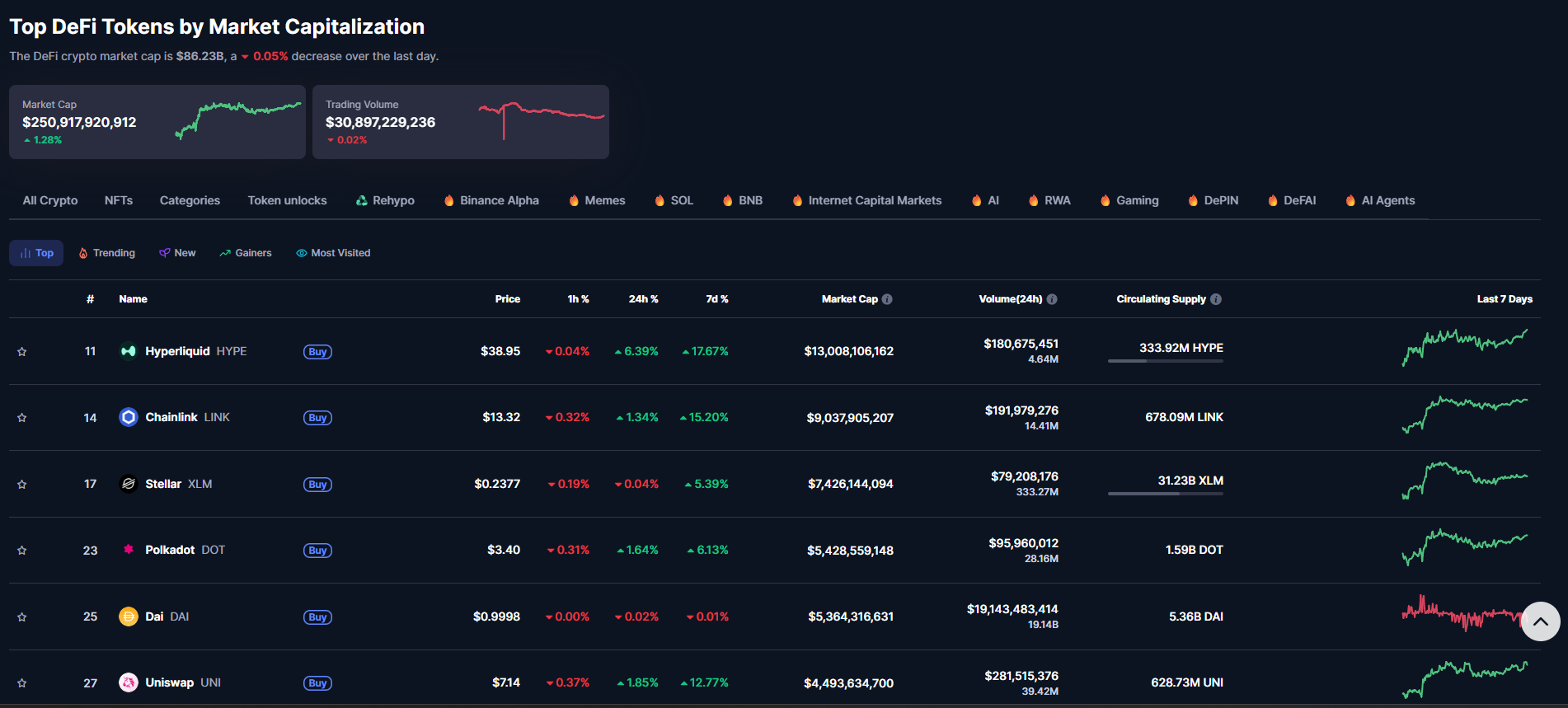Open the Token unlocks tab

click(x=288, y=200)
